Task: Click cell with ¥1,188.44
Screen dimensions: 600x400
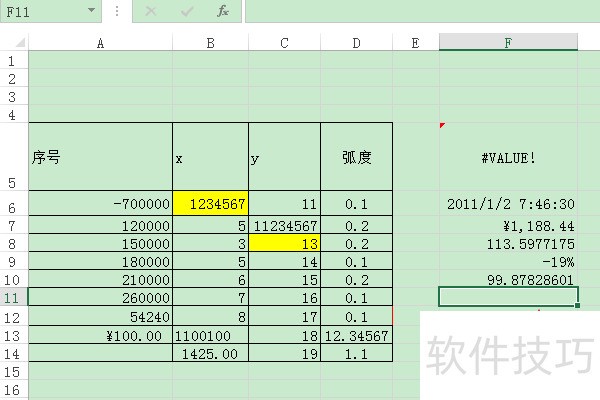Action: 508,225
